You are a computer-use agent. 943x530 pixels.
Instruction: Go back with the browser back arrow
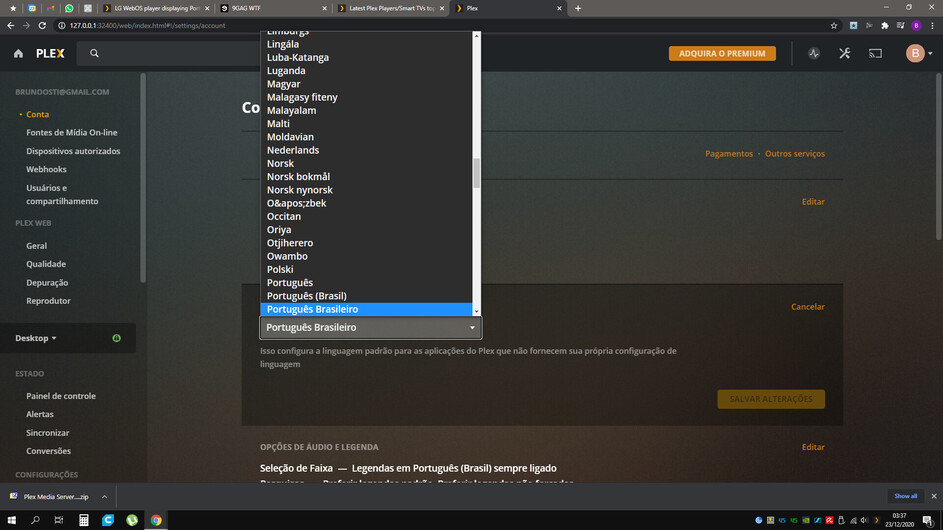pos(10,25)
